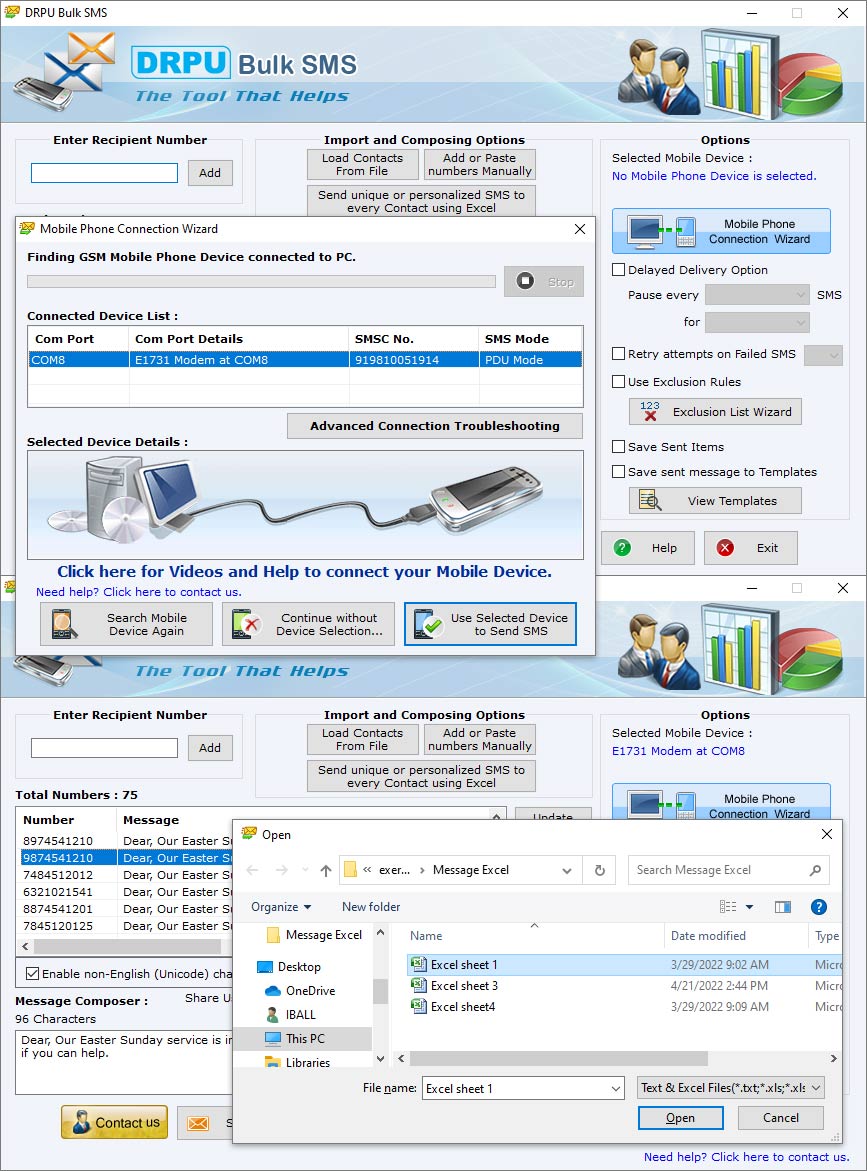Open the Organize menu

click(x=280, y=906)
